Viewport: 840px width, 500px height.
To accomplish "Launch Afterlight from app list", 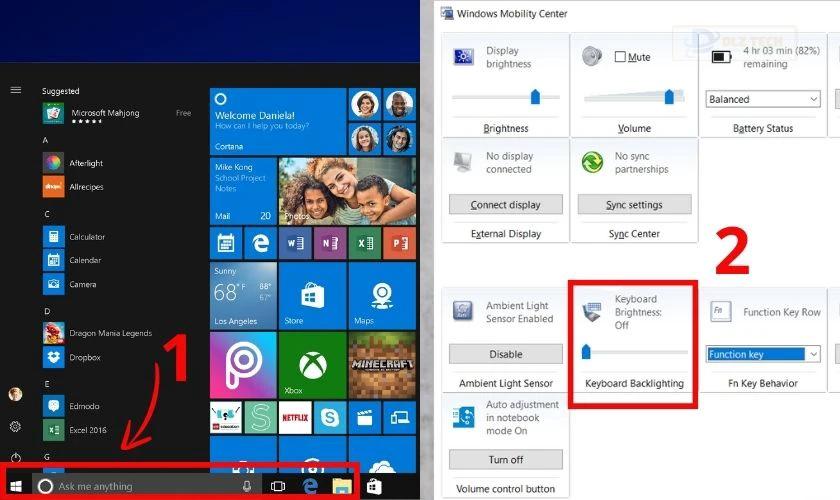I will (73, 163).
